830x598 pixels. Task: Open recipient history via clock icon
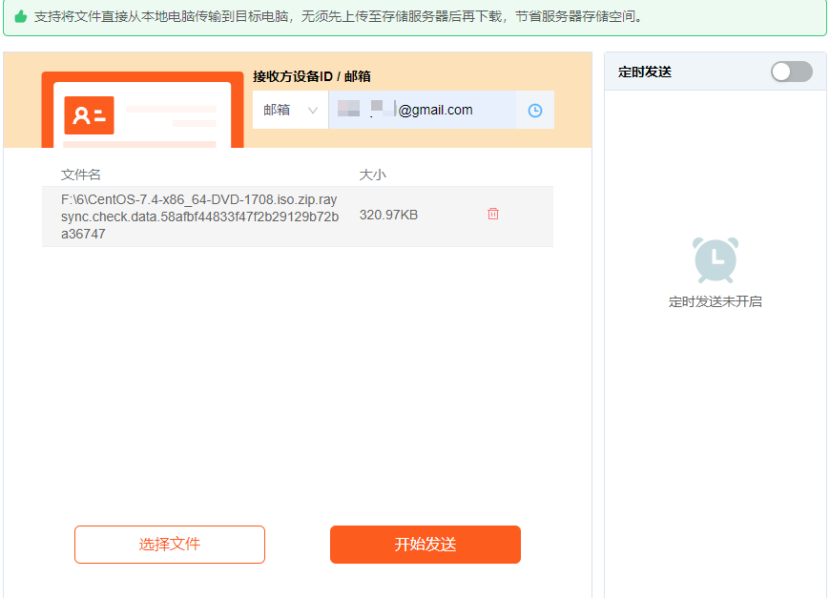pyautogui.click(x=535, y=111)
